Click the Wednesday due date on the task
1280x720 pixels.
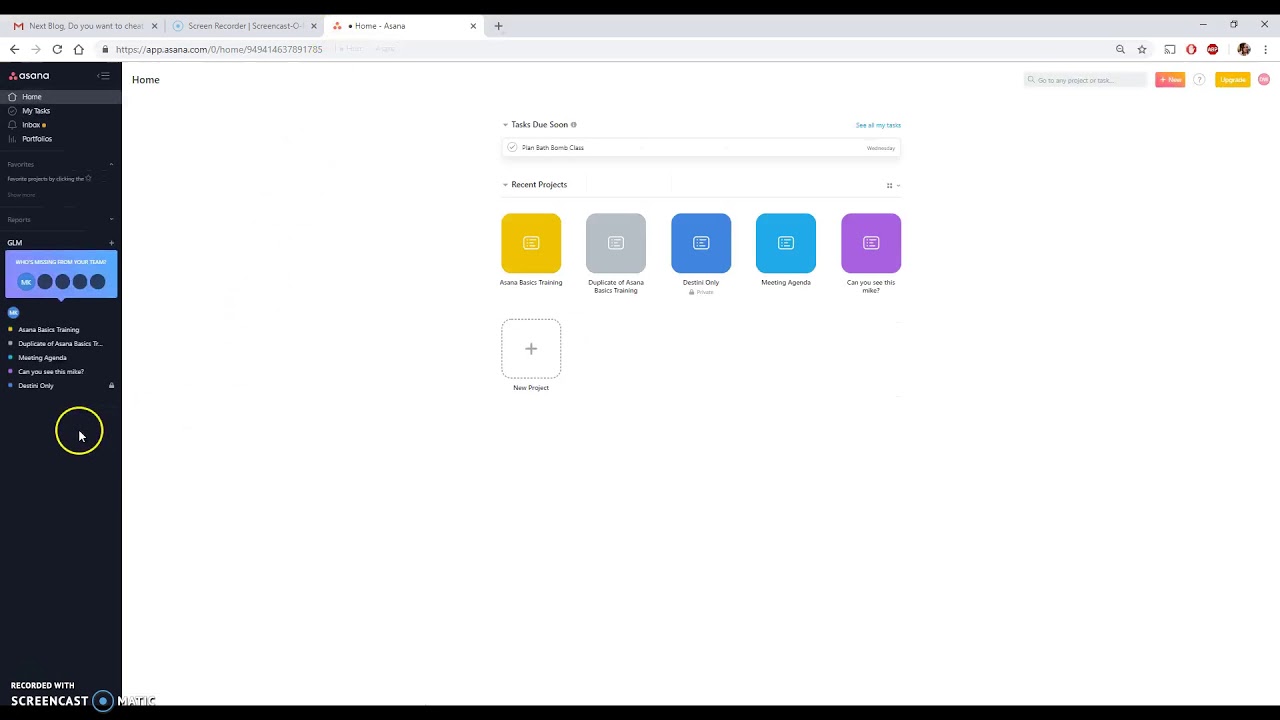pyautogui.click(x=880, y=148)
